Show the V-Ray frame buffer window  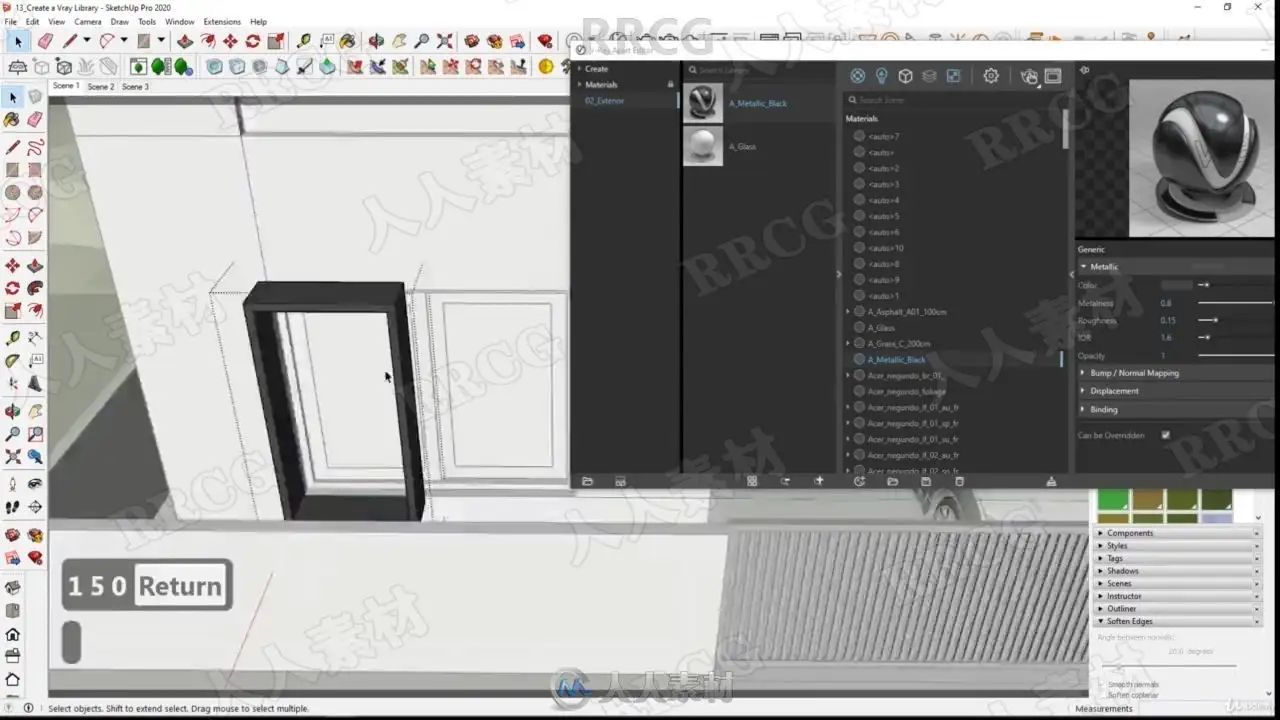(x=1053, y=76)
